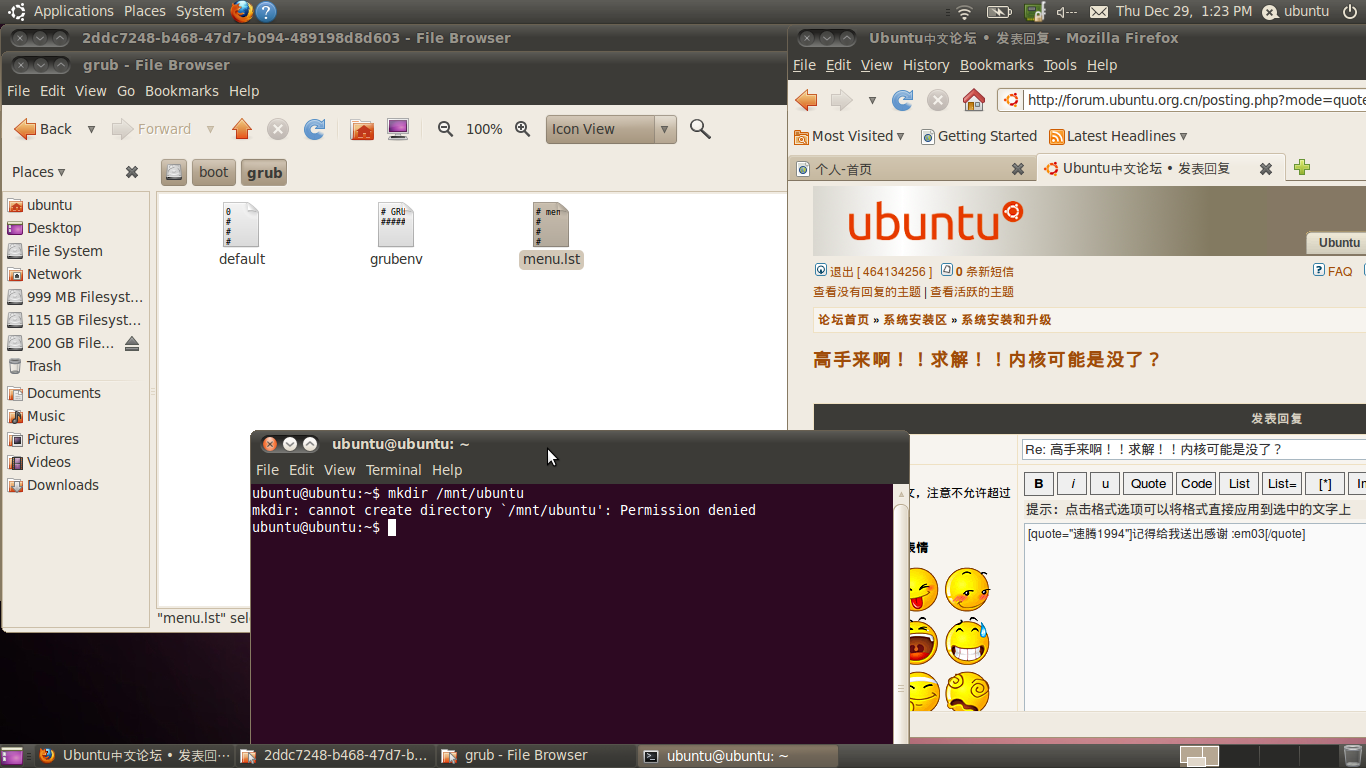Select the menu.lst file icon
Image resolution: width=1366 pixels, height=768 pixels.
tap(551, 225)
